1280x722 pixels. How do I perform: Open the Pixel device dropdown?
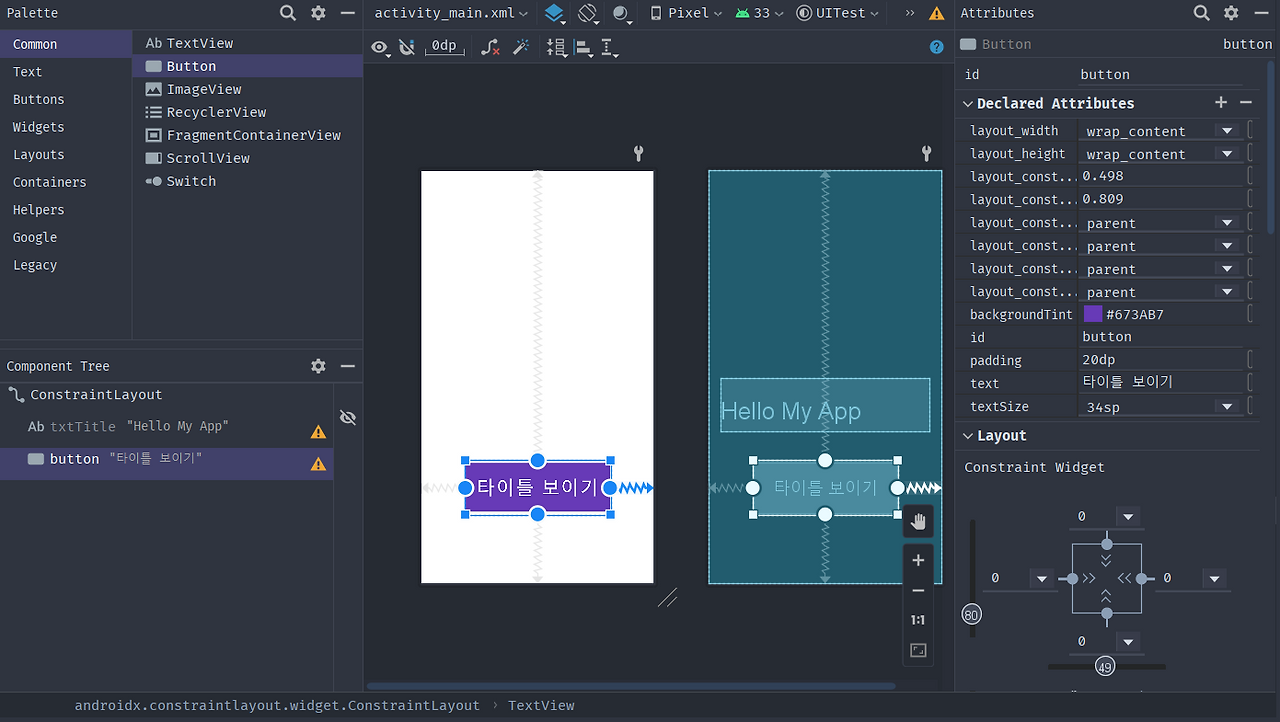(x=686, y=13)
